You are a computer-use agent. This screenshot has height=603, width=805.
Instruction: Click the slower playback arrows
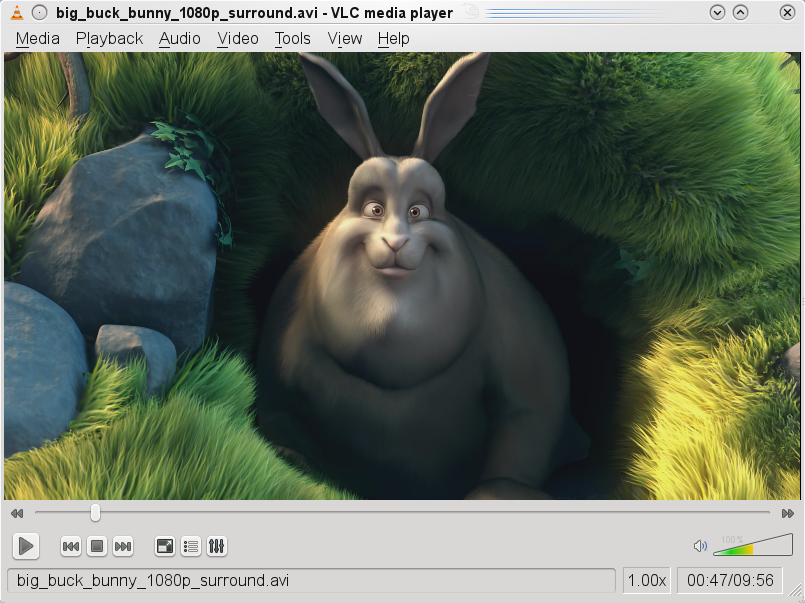pyautogui.click(x=16, y=512)
